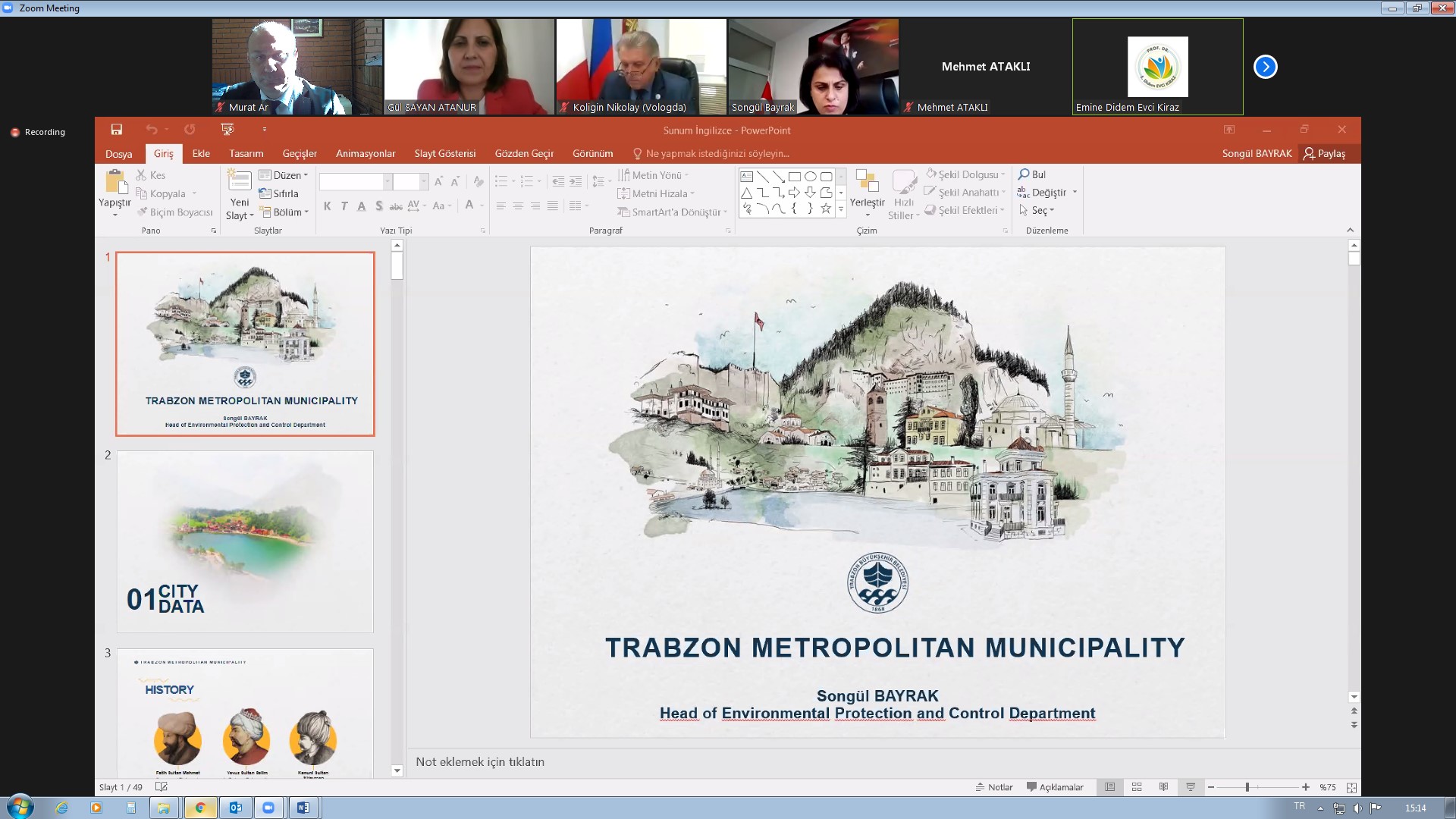
Task: Select the text box shape in shapes gallery
Action: (x=747, y=176)
